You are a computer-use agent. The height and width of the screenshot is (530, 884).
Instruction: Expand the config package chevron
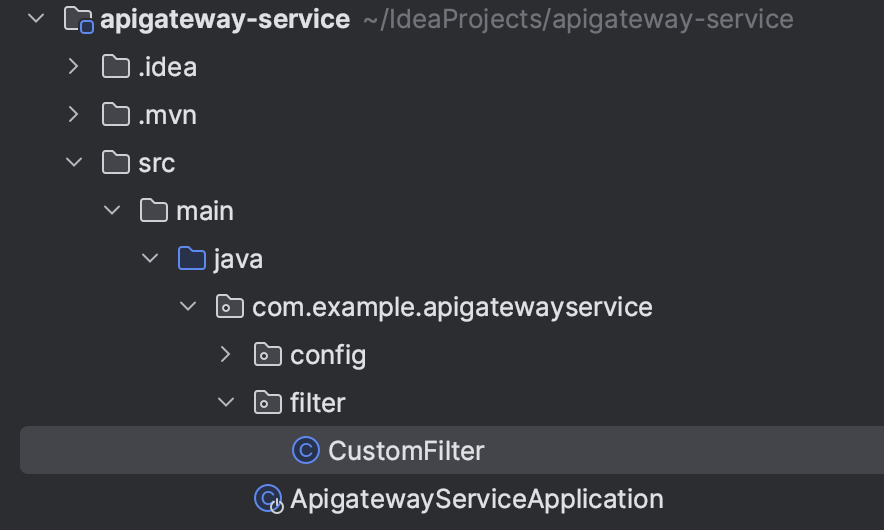click(x=225, y=354)
